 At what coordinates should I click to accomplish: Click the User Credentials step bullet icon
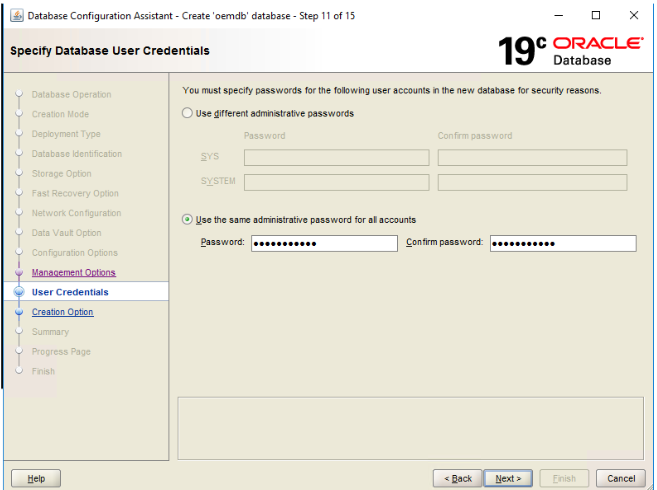pos(18,292)
